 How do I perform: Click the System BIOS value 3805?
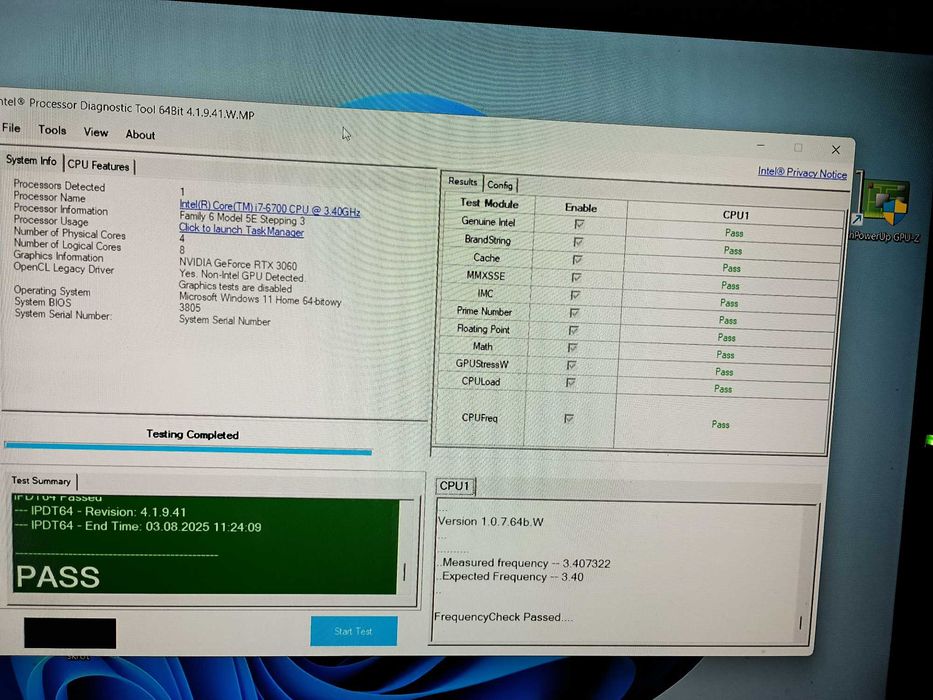pos(190,308)
